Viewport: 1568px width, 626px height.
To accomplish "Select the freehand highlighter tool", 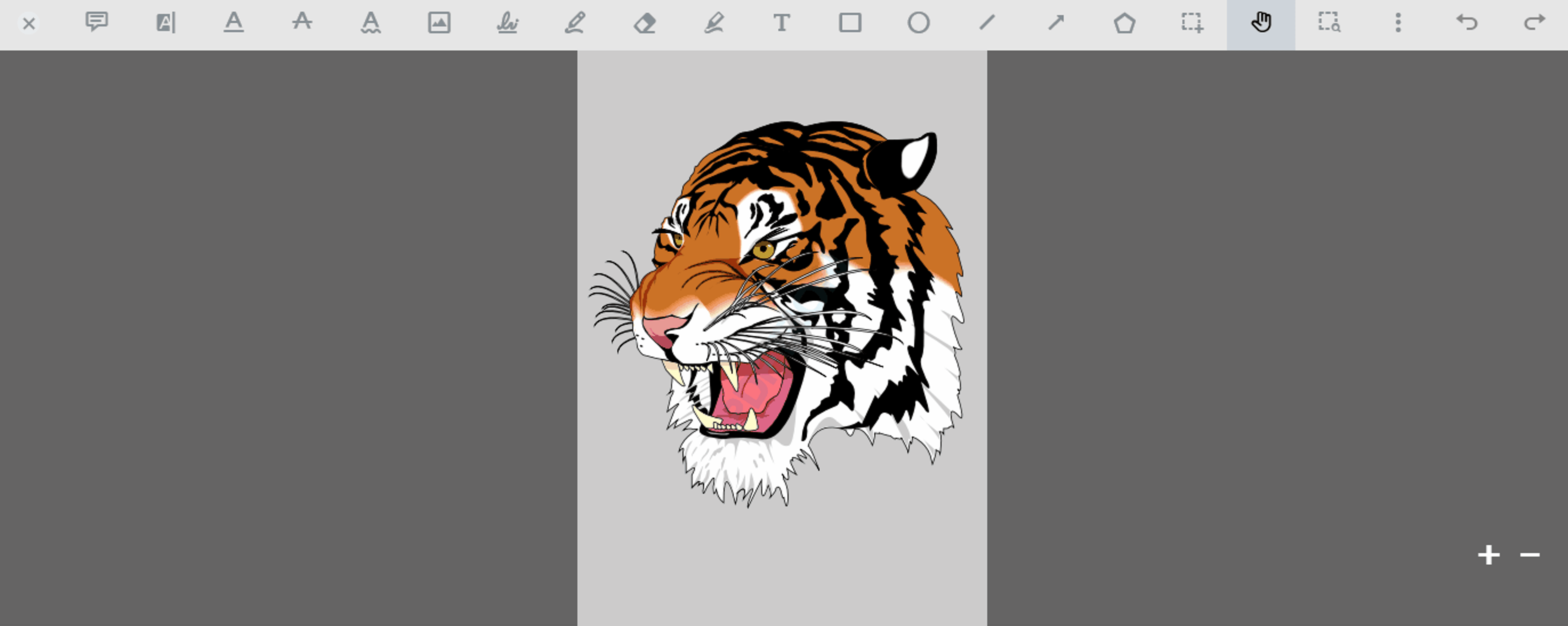I will pos(713,22).
